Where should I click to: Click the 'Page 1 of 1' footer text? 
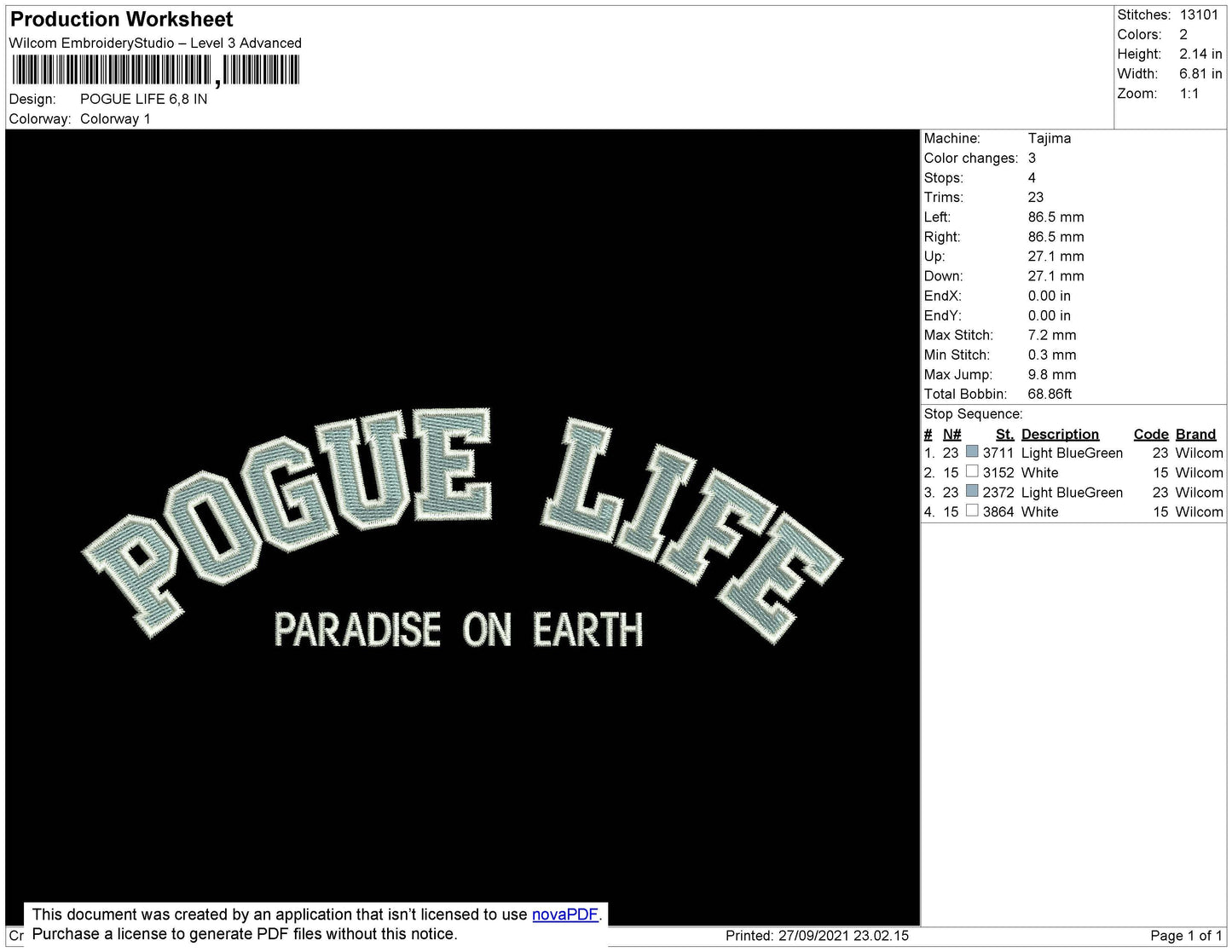(1186, 936)
